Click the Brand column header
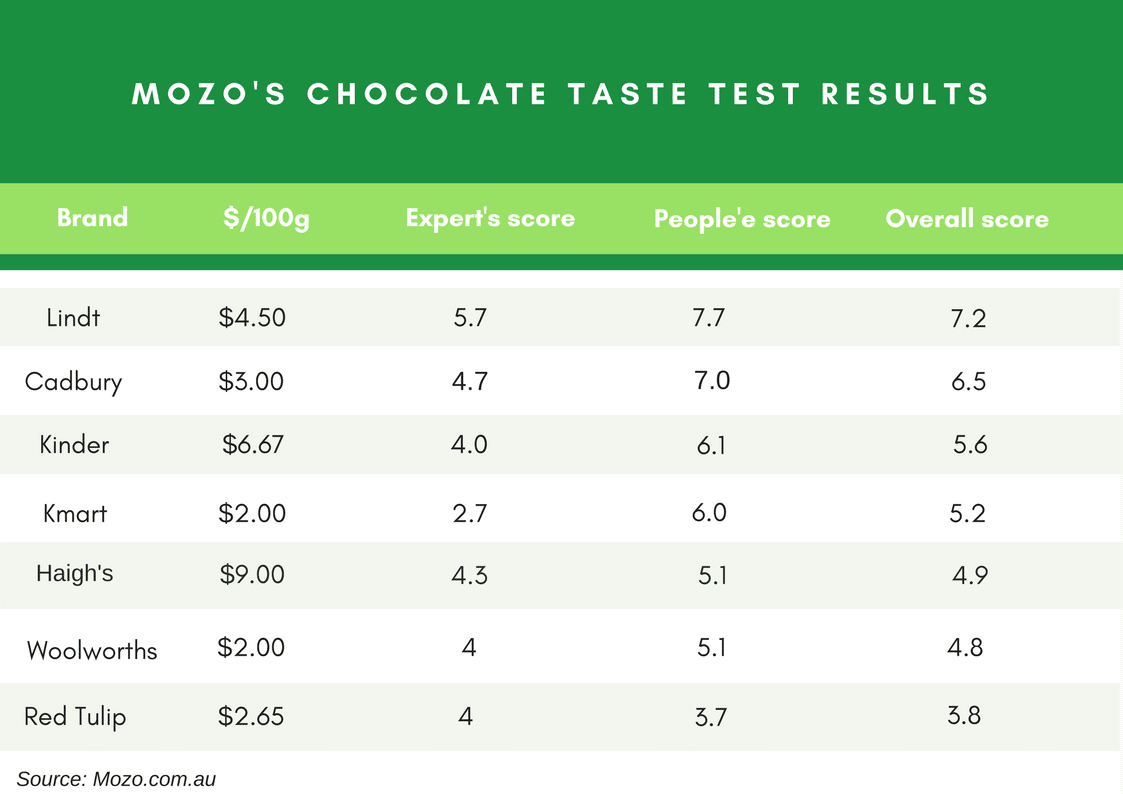Screen dimensions: 1123x794 (92, 217)
